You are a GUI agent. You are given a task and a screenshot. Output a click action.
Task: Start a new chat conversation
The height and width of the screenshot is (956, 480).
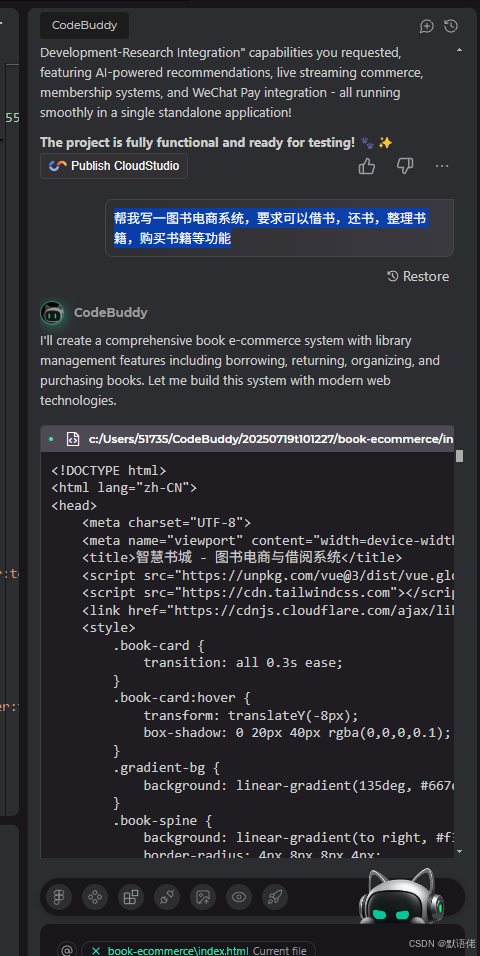click(x=426, y=26)
